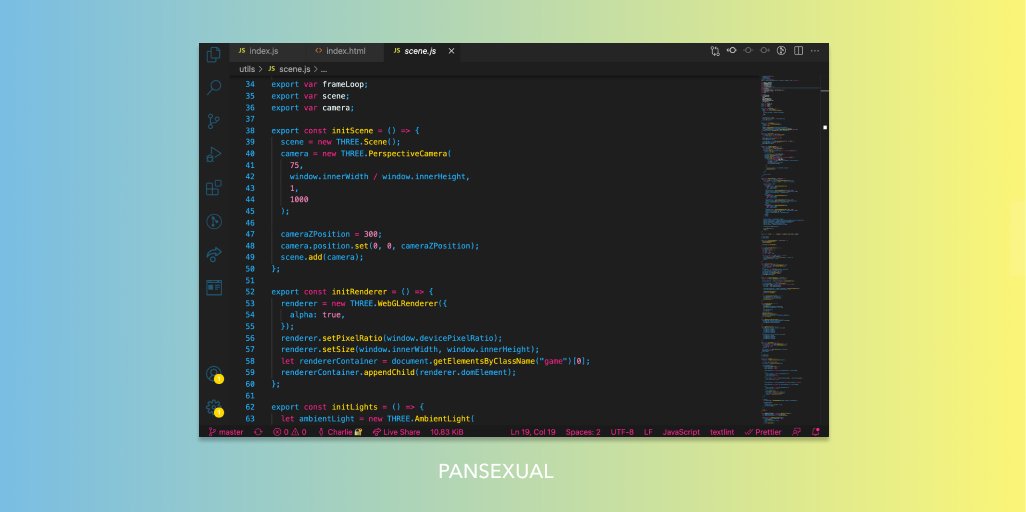Click the Prettier status bar item
This screenshot has height=512, width=1026.
pos(763,432)
